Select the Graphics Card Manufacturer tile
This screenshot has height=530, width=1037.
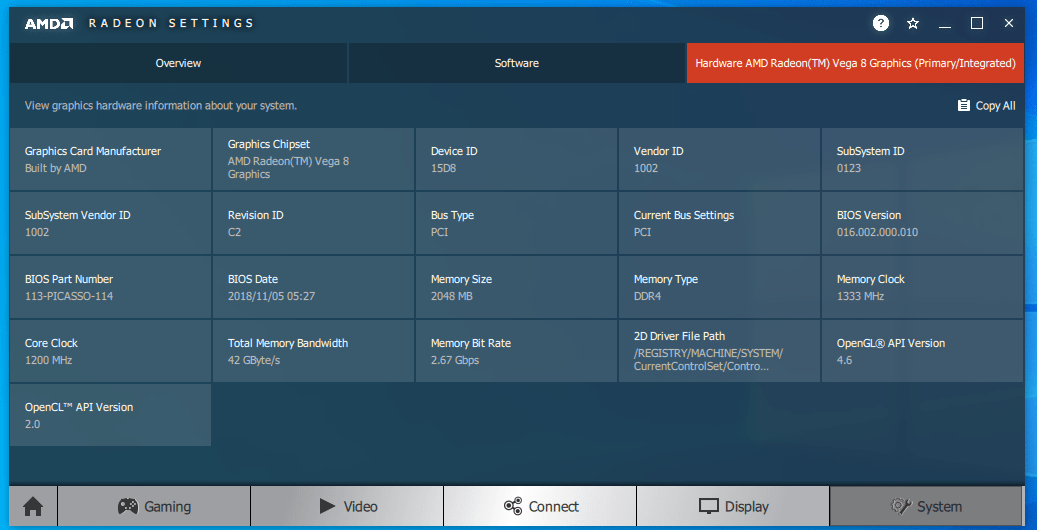pos(110,159)
